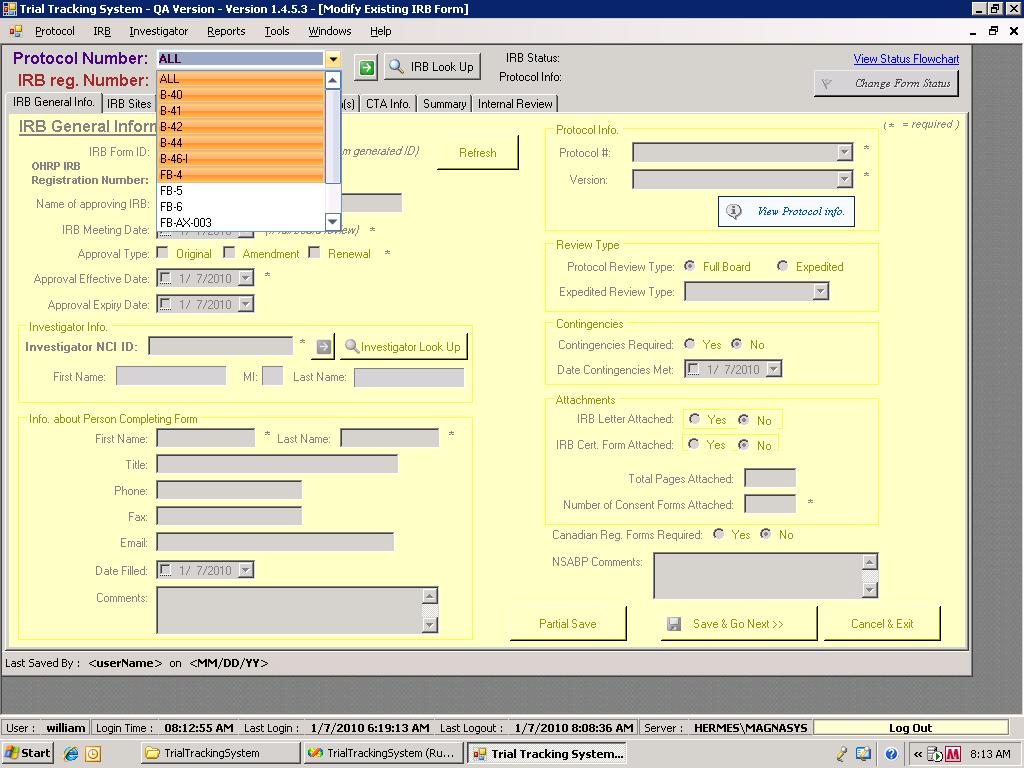This screenshot has width=1024, height=768.
Task: Open the Windows menu
Action: pyautogui.click(x=330, y=31)
